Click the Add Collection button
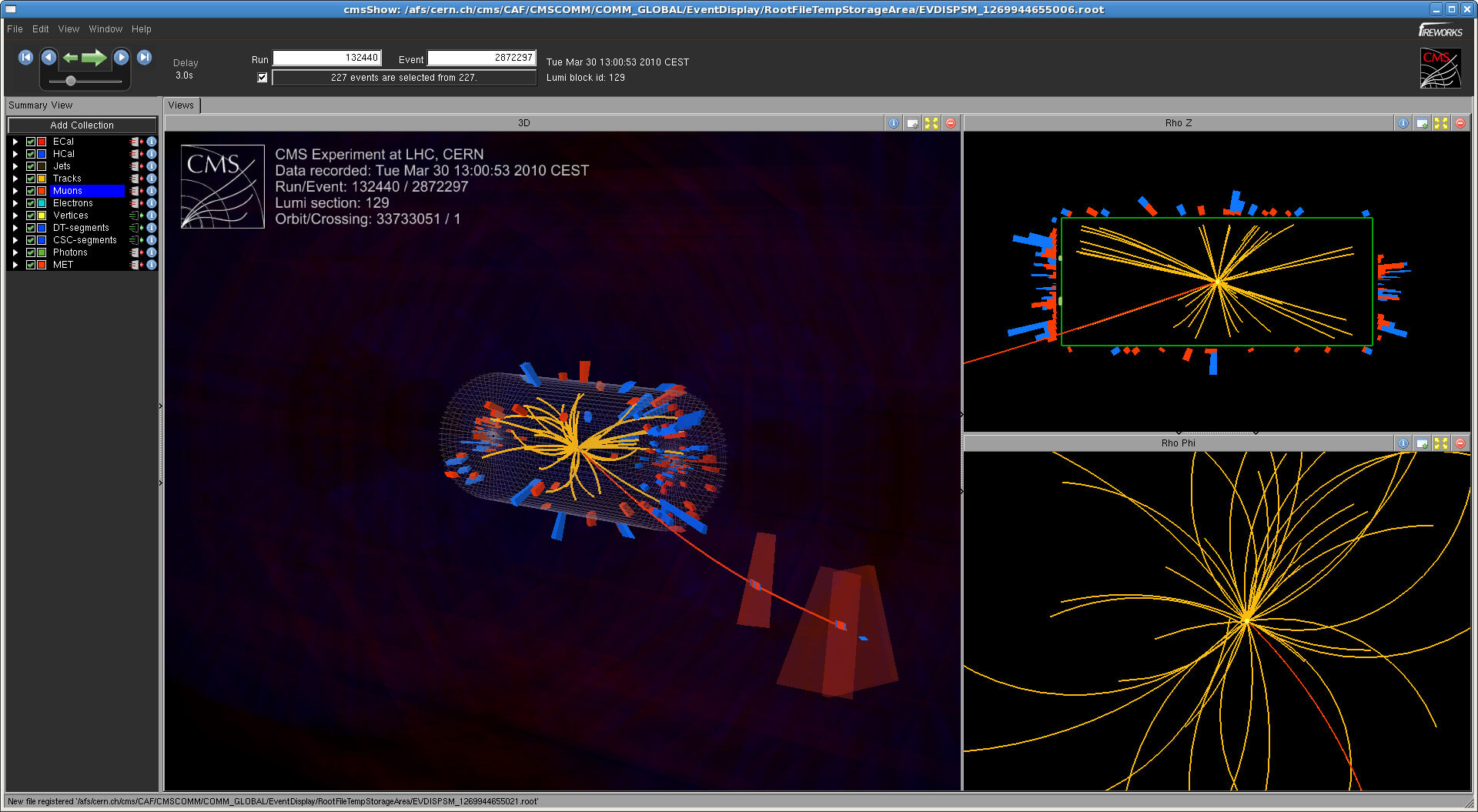Screen dimensions: 1478x812 coord(82,125)
